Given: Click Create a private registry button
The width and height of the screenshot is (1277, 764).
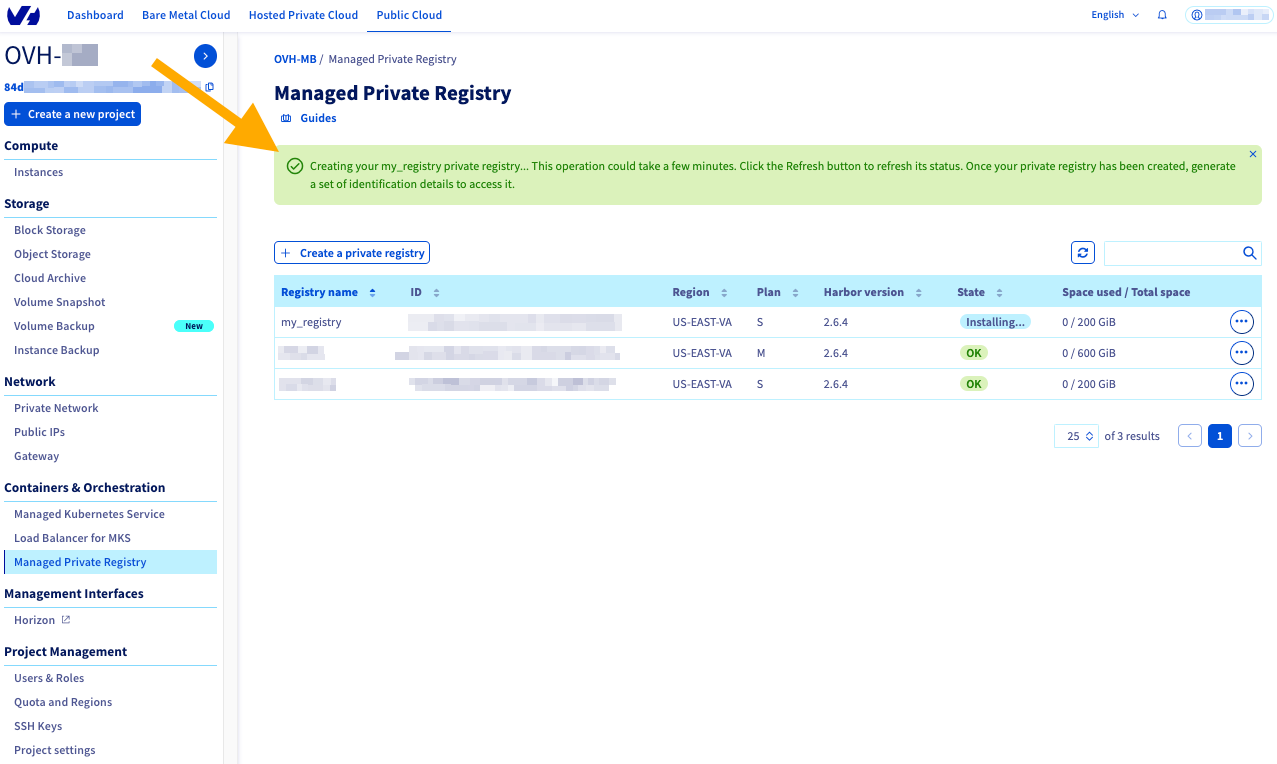Looking at the screenshot, I should tap(352, 253).
